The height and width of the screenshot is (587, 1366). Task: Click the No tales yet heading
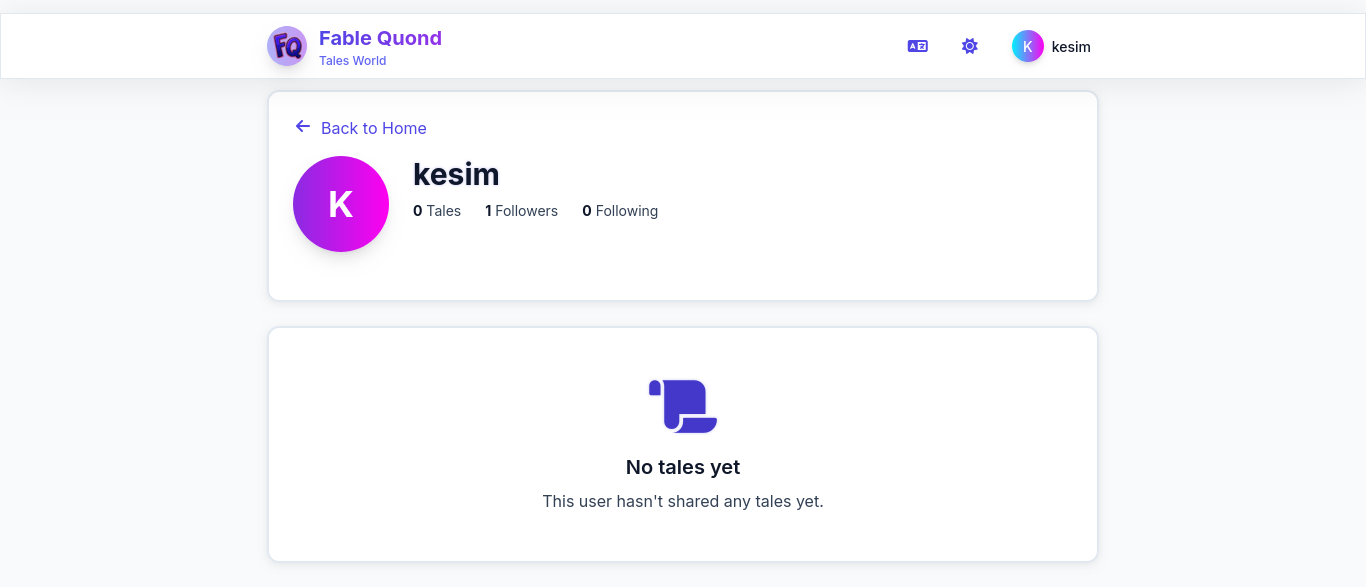coord(683,467)
